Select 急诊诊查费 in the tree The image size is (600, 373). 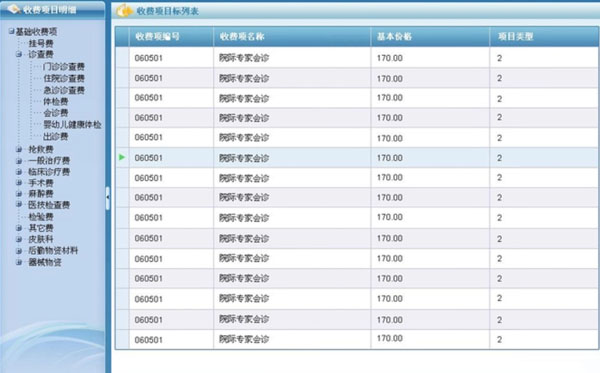64,90
